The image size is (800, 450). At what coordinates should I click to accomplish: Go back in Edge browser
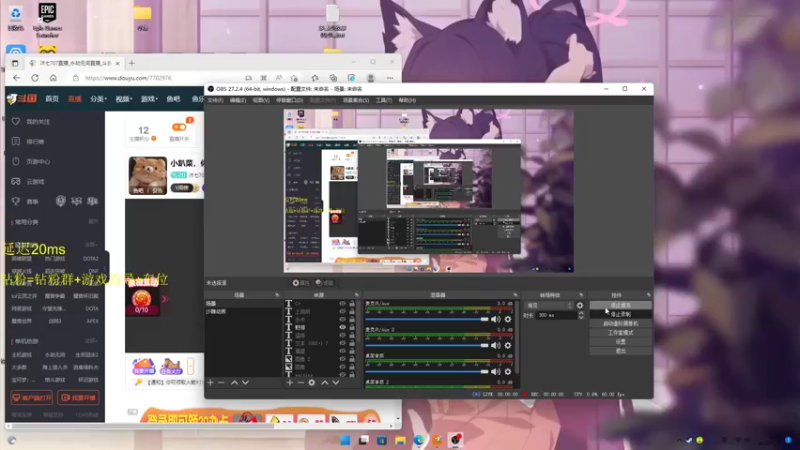click(x=17, y=78)
